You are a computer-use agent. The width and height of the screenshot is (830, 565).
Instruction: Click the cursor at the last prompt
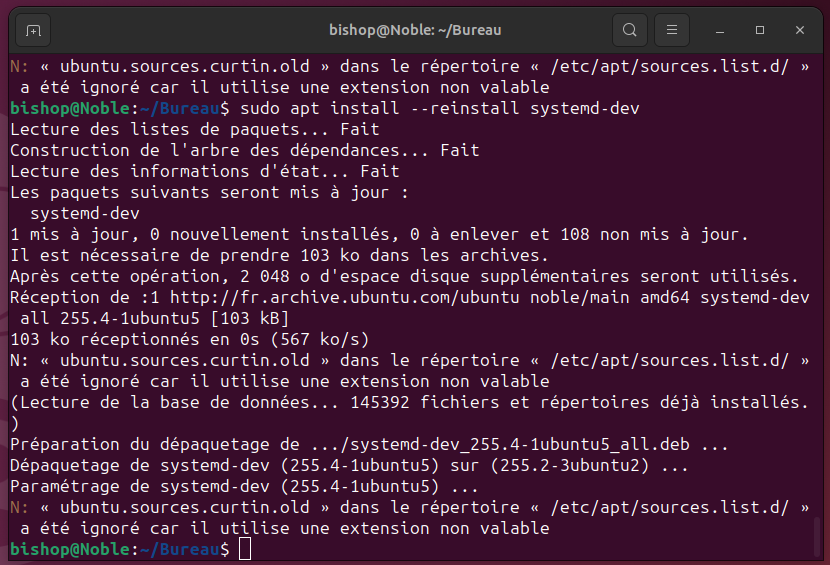[x=245, y=549]
